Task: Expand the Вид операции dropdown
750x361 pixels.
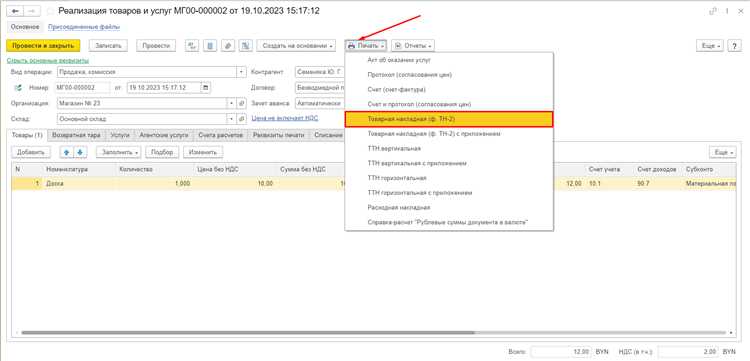Action: pos(242,72)
